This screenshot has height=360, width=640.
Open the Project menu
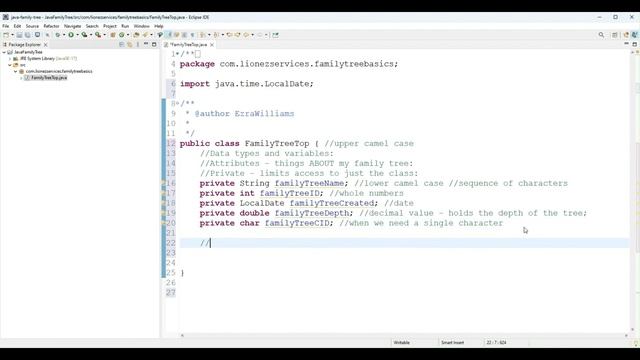[110, 26]
